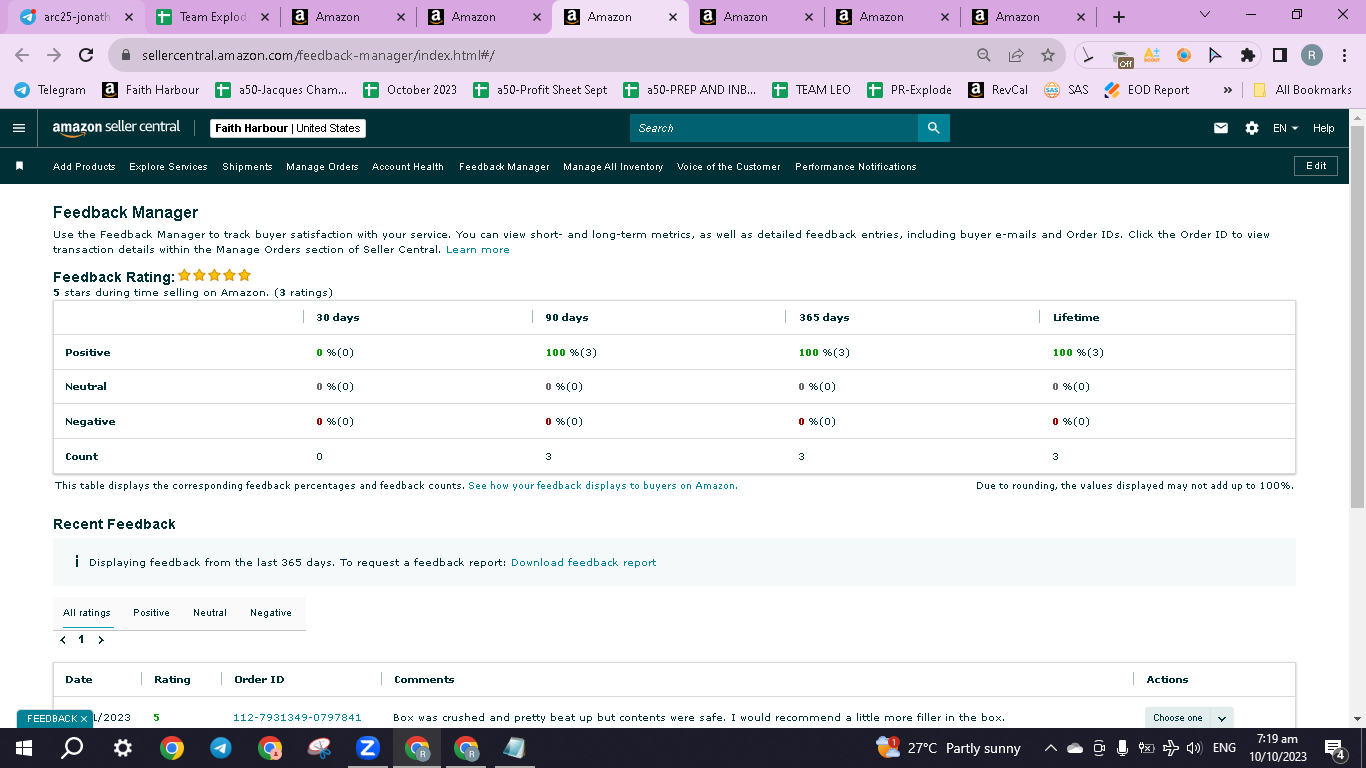Click the Download feedback report link
The width and height of the screenshot is (1366, 768).
click(584, 562)
